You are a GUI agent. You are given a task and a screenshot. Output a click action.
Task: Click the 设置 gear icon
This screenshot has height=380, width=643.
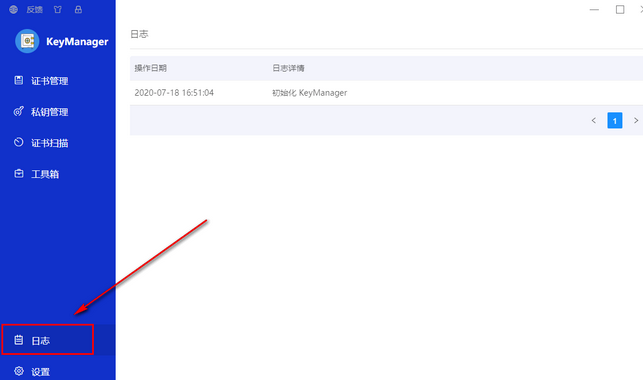[x=19, y=371]
